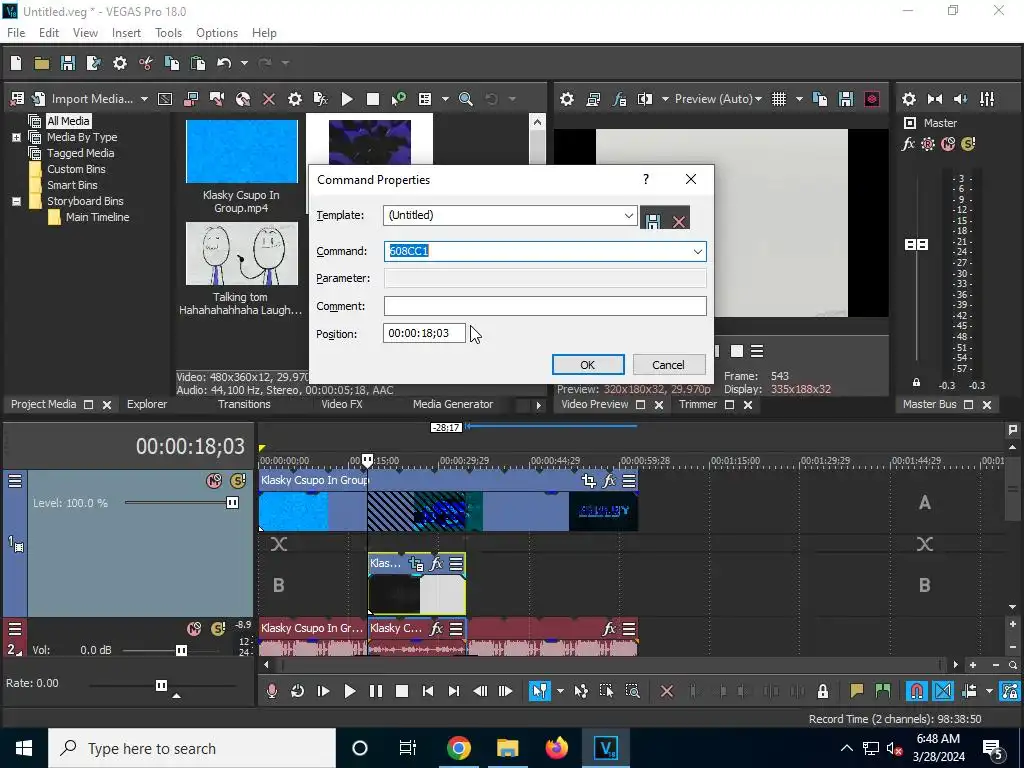
Task: Open the Insert menu
Action: (x=126, y=33)
